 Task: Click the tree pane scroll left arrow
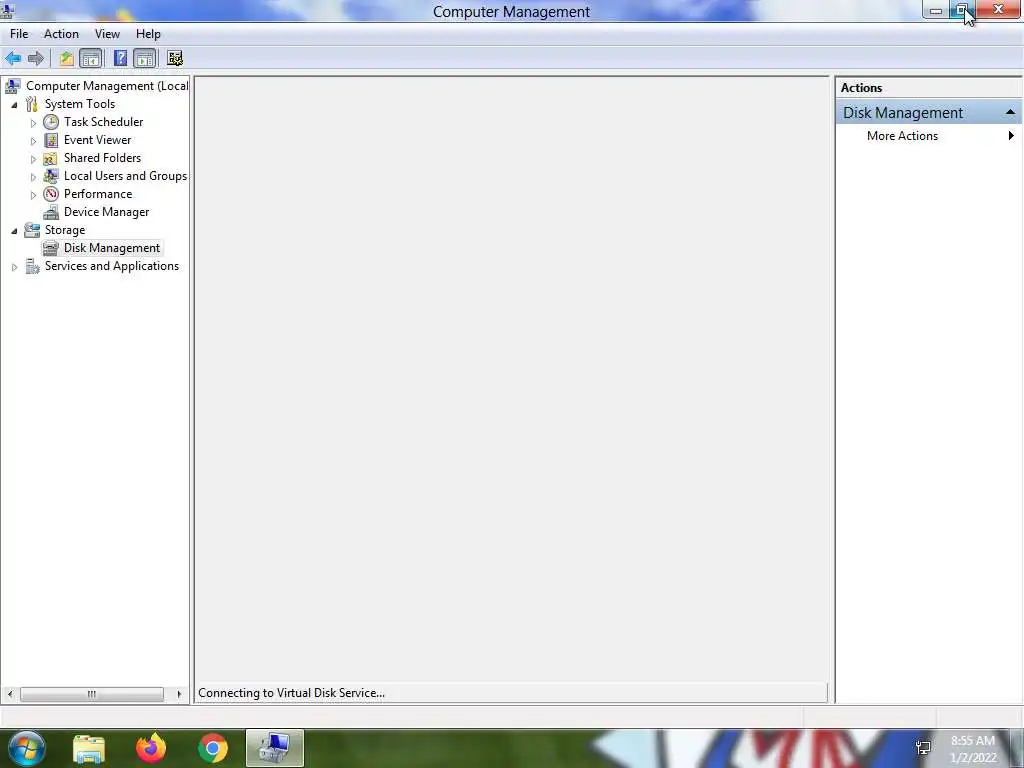pyautogui.click(x=10, y=694)
